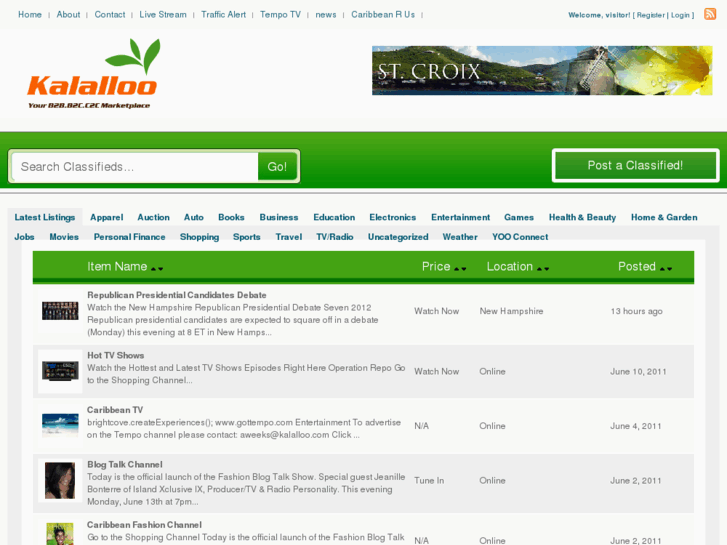Open Hot TV Shows listing title
727x545 pixels.
tap(115, 355)
